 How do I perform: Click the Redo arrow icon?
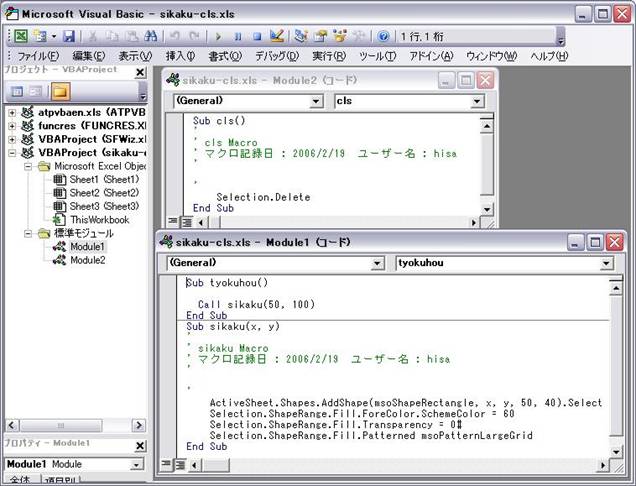coord(194,37)
